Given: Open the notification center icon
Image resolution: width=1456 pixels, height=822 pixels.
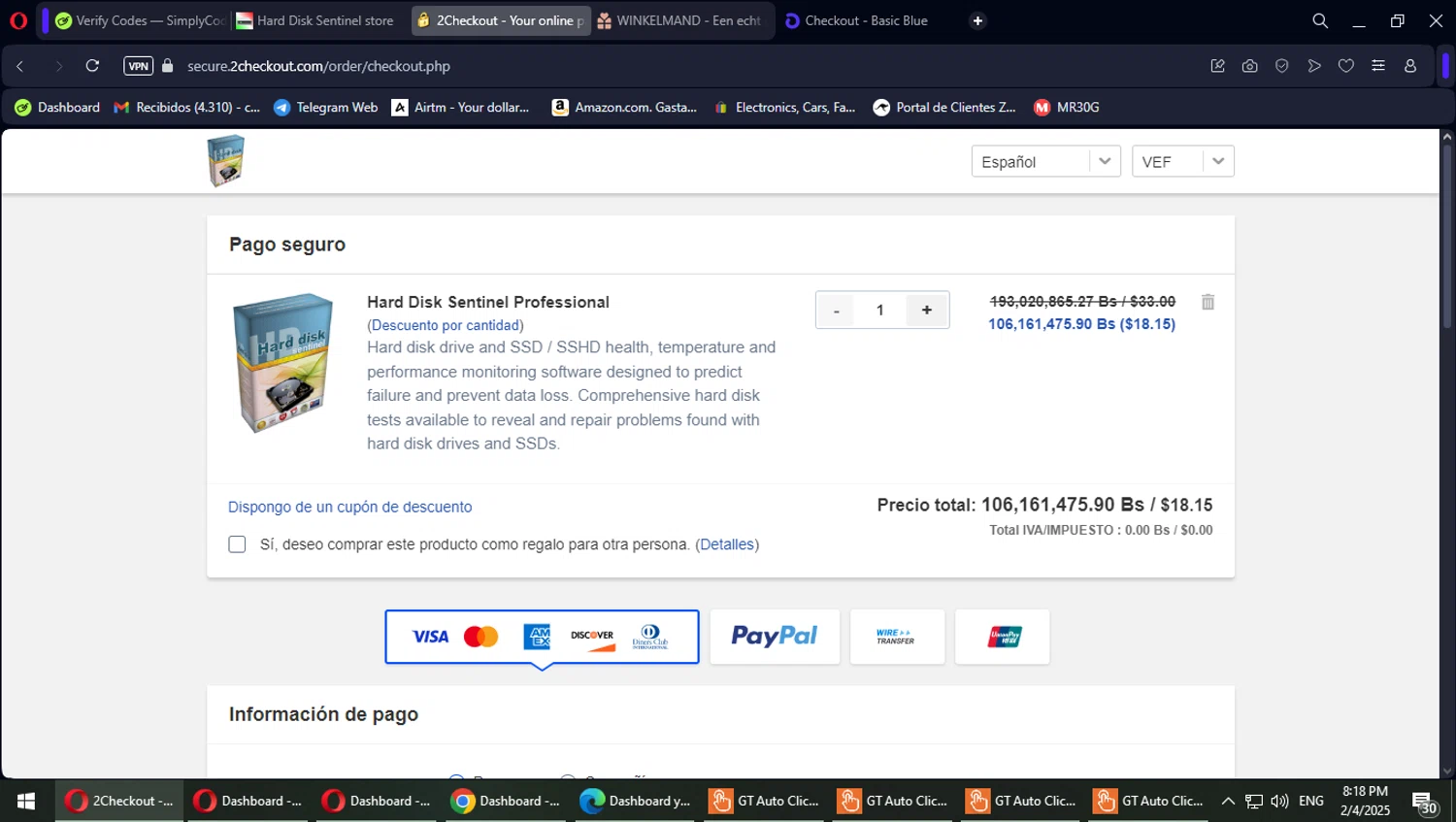Looking at the screenshot, I should 1425,803.
